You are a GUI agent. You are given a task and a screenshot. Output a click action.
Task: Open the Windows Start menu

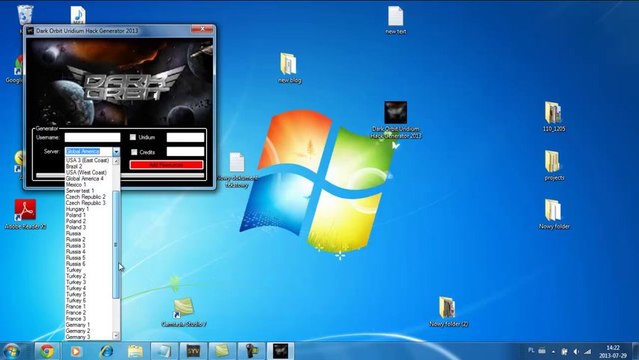click(11, 351)
